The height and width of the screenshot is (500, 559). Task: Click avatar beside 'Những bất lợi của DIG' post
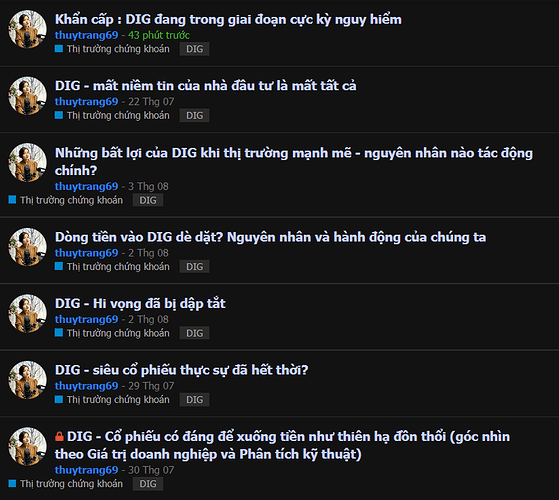pyautogui.click(x=27, y=162)
